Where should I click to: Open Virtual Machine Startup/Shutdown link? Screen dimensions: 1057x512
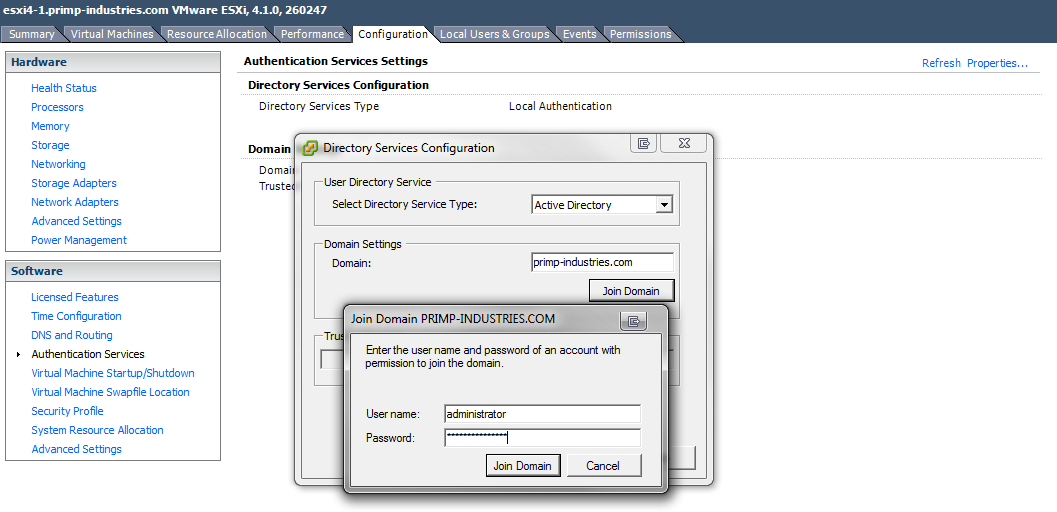tap(113, 373)
